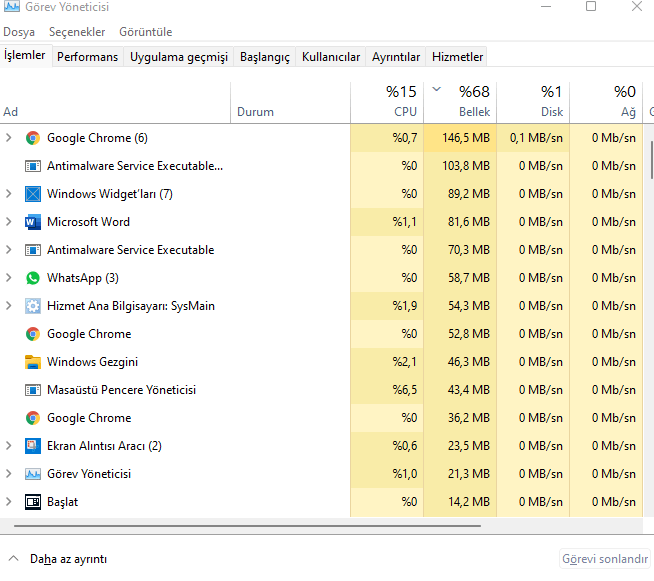Expand the Google Chrome (6) process group
654x581 pixels.
pyautogui.click(x=10, y=138)
